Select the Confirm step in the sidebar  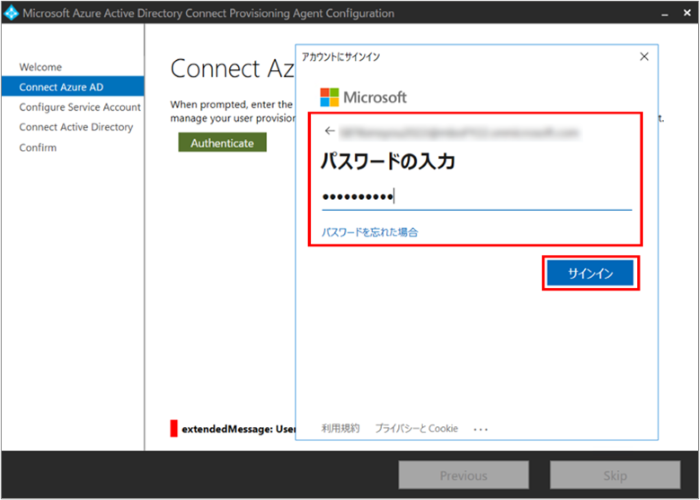38,147
